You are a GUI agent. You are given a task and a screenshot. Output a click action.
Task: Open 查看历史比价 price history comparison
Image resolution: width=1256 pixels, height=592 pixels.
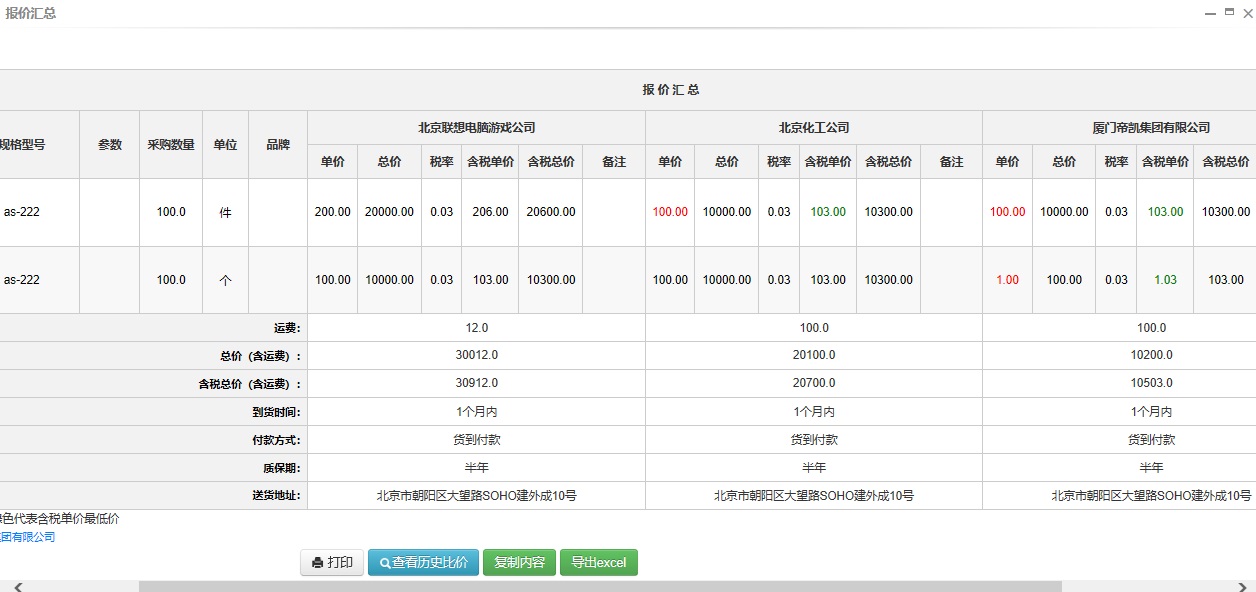pyautogui.click(x=423, y=563)
